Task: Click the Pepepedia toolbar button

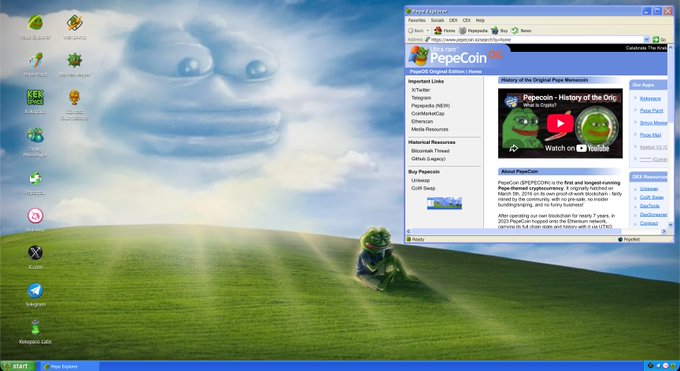Action: click(x=473, y=30)
